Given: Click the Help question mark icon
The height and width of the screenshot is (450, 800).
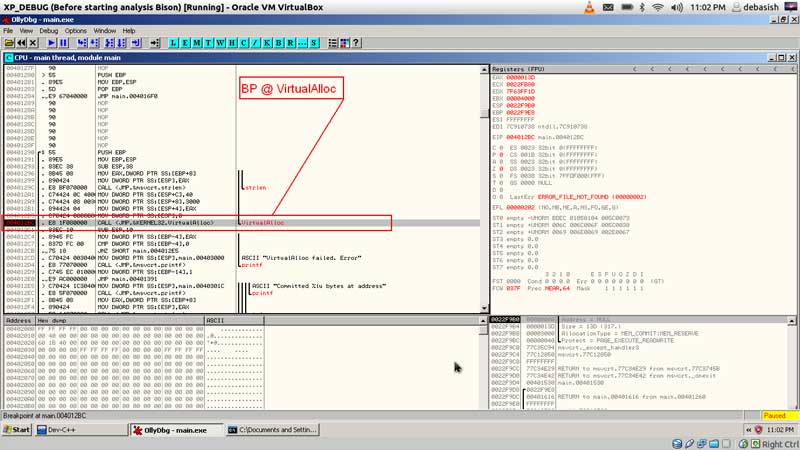Looking at the screenshot, I should [x=356, y=43].
